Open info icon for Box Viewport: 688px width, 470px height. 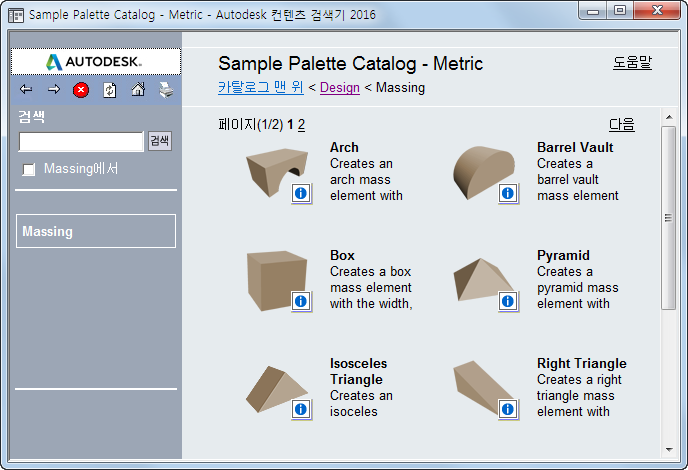pos(301,301)
